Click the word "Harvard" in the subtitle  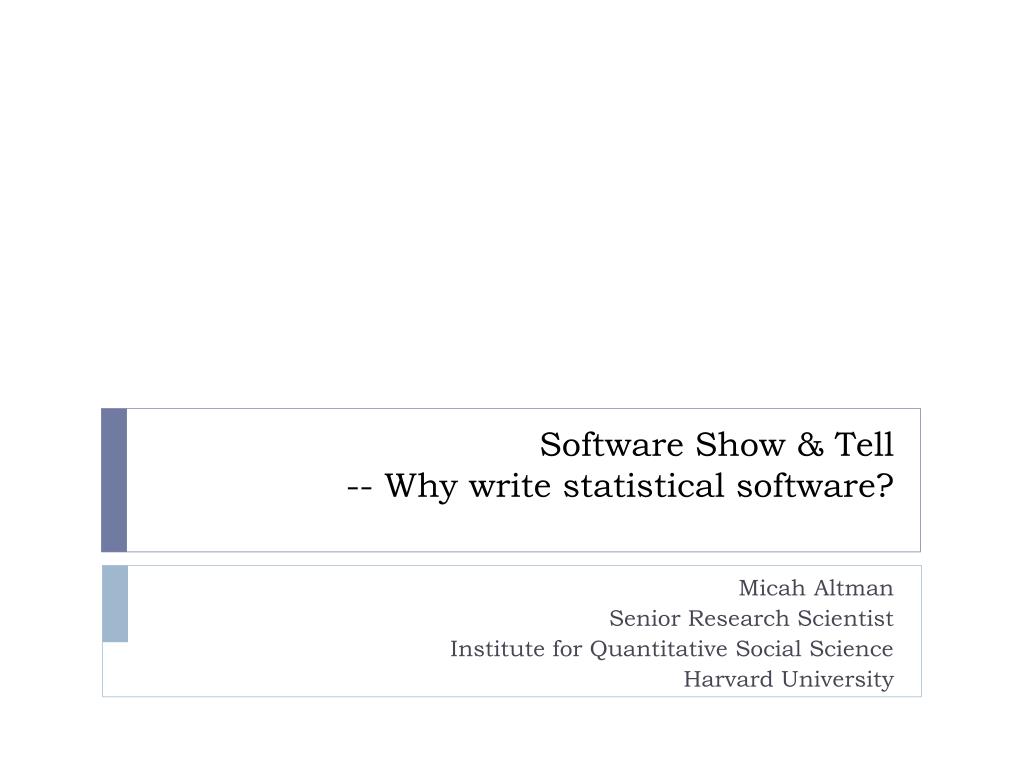tap(728, 679)
